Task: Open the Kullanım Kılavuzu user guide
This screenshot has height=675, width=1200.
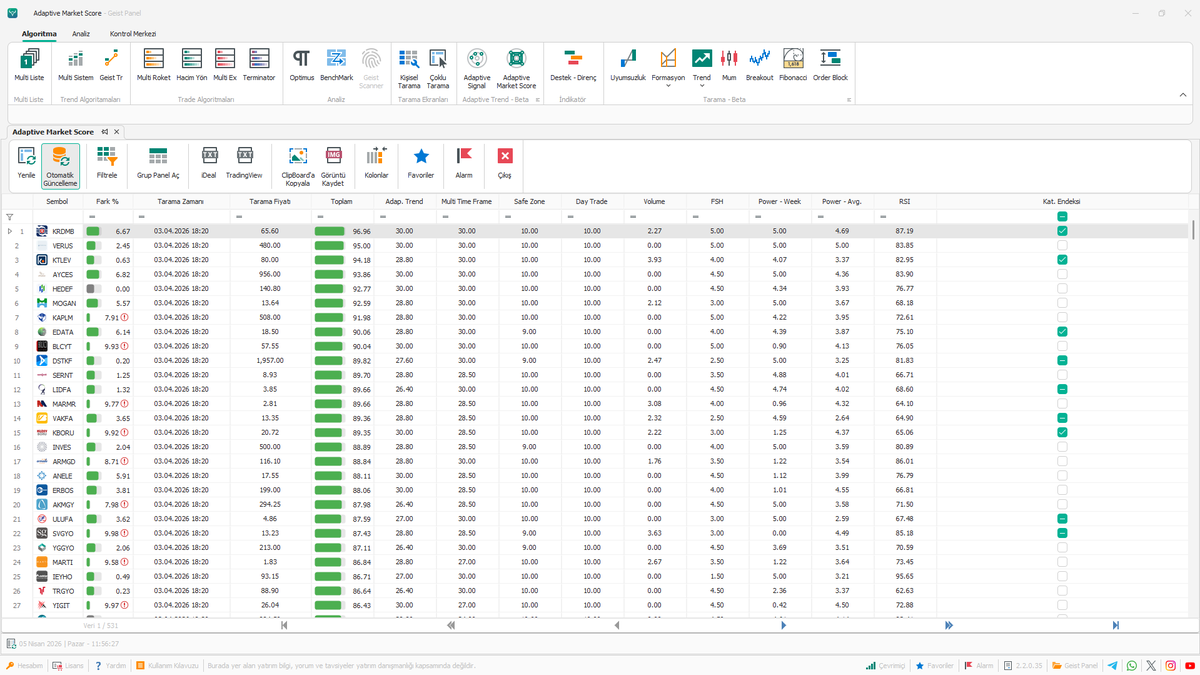Action: point(168,665)
